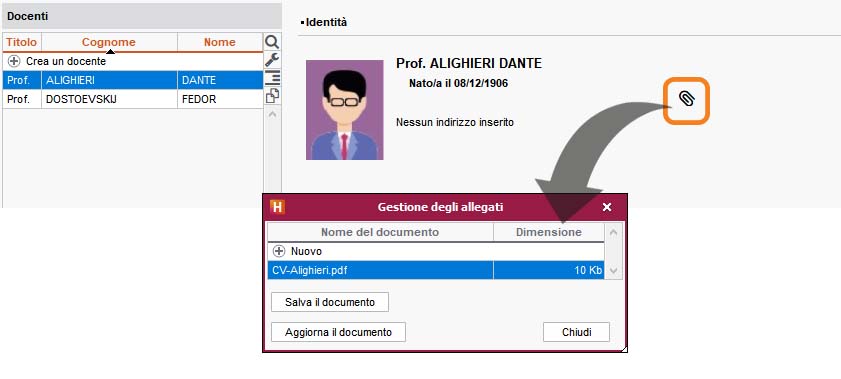The width and height of the screenshot is (841, 379).
Task: Click the copy pages icon
Action: coord(272,96)
